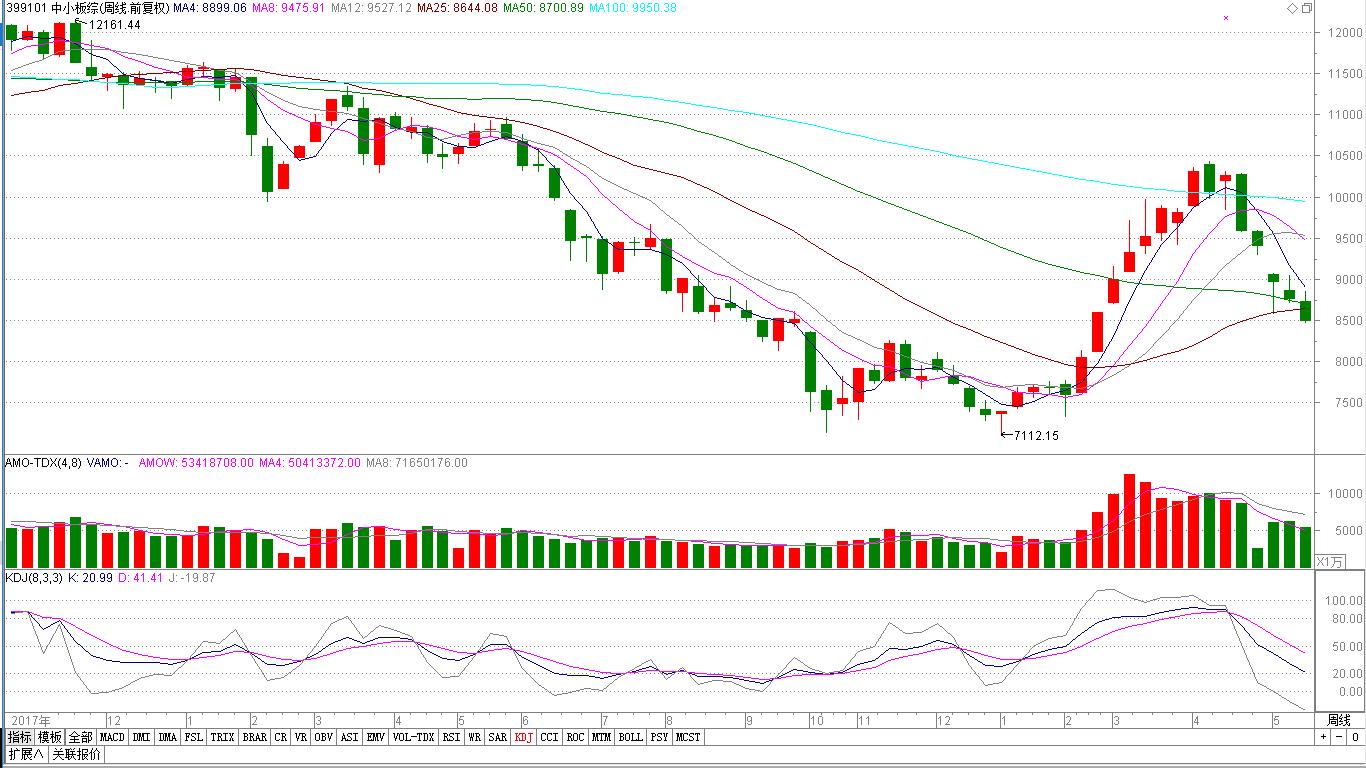Click the MA50: 8700.89 legend value
This screenshot has height=768, width=1366.
pos(544,8)
